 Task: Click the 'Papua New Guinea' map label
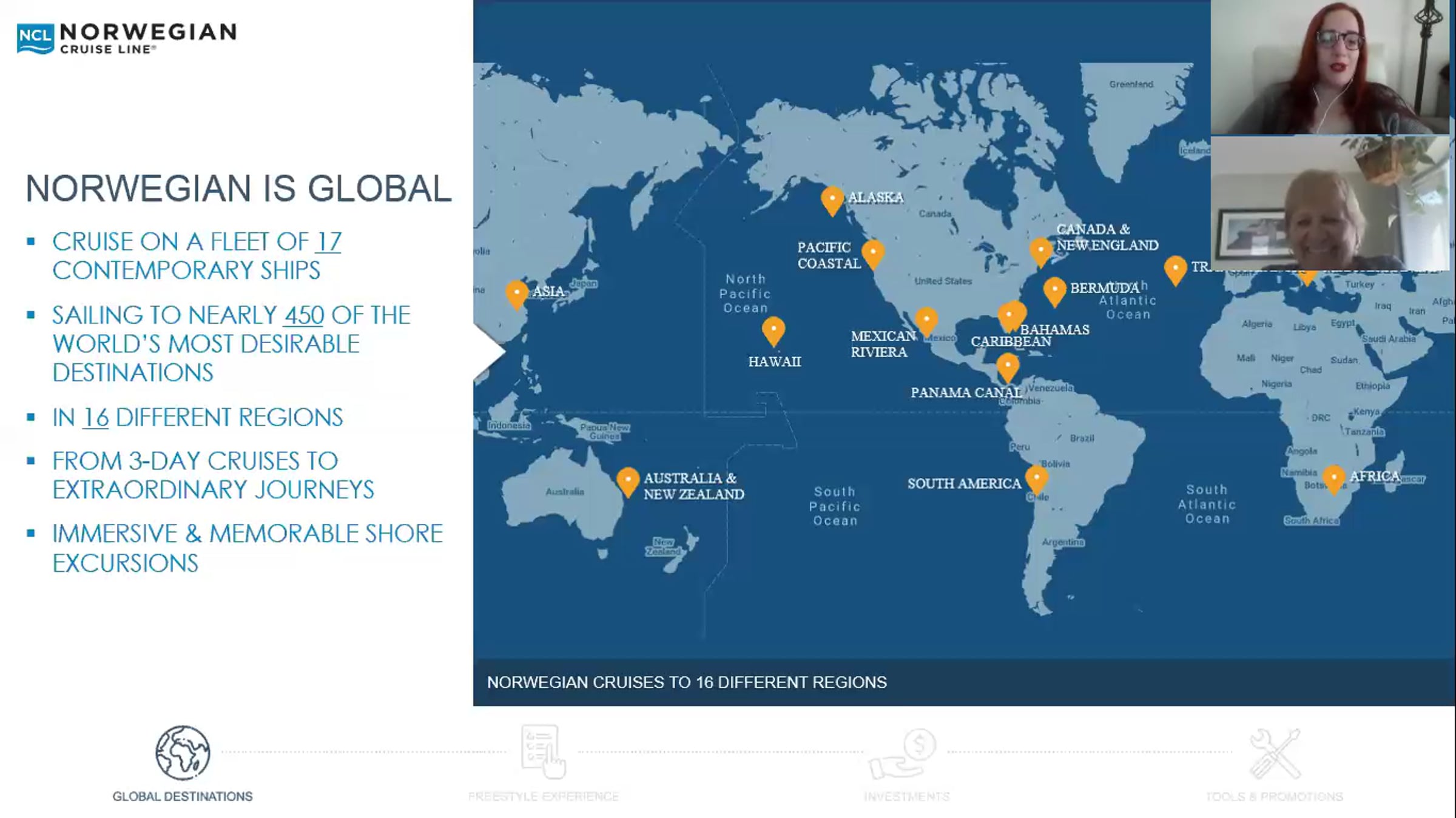[605, 431]
